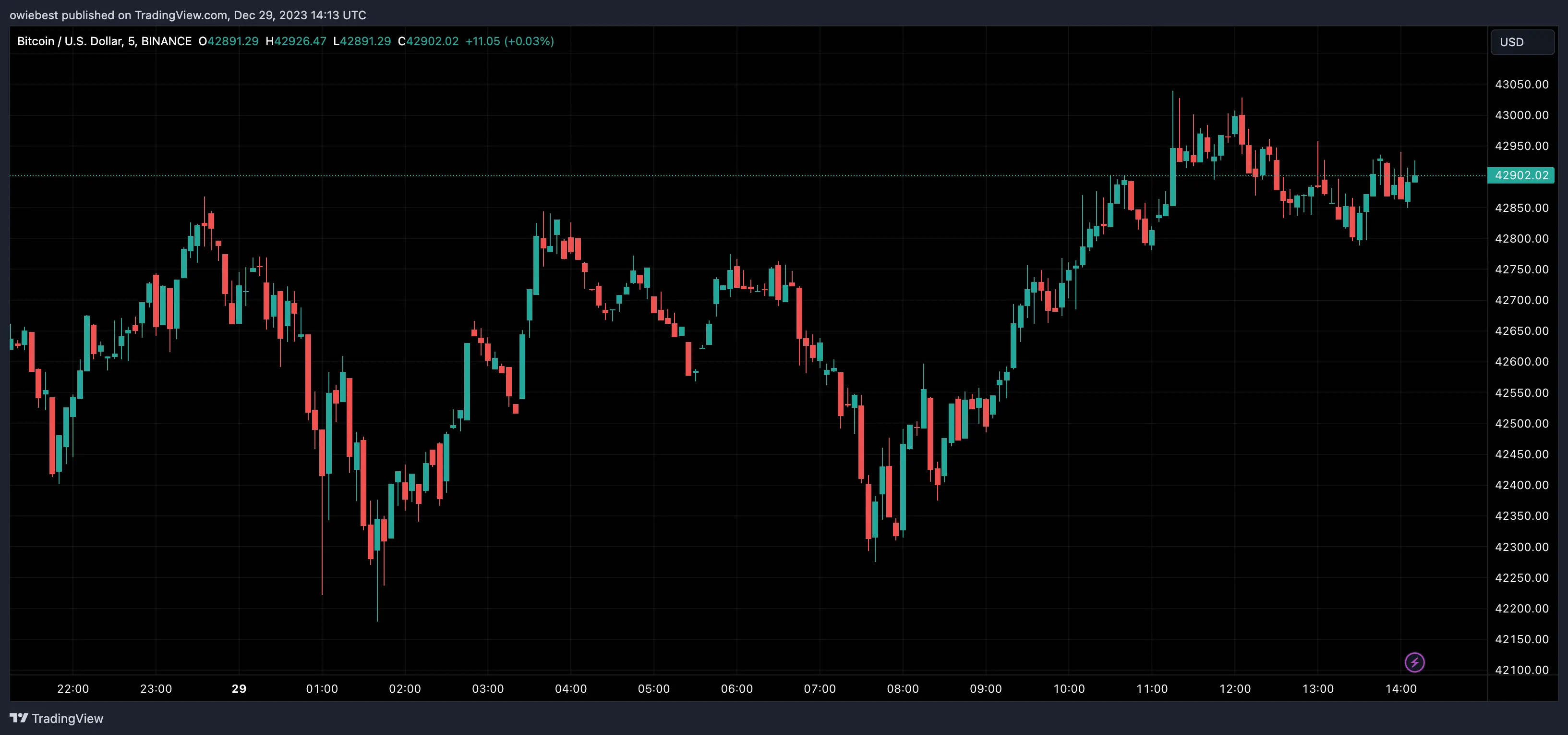Screen dimensions: 1568x735
Task: Click the 42550.00 price axis label
Action: (1522, 393)
